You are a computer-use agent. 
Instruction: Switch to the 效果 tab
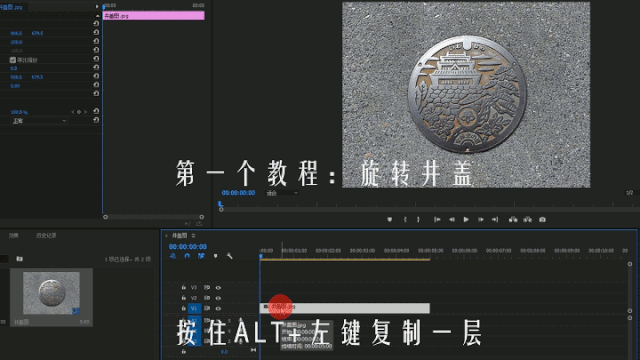point(14,236)
